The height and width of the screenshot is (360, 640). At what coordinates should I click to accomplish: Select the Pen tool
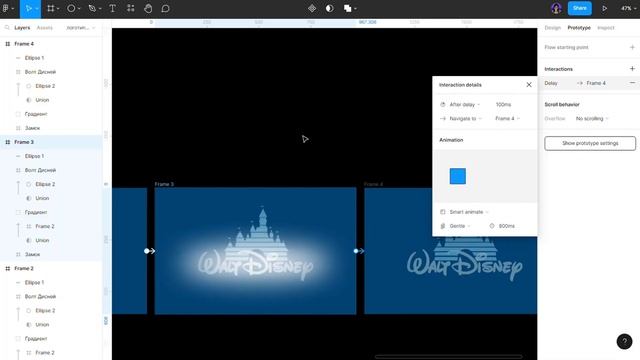point(92,9)
